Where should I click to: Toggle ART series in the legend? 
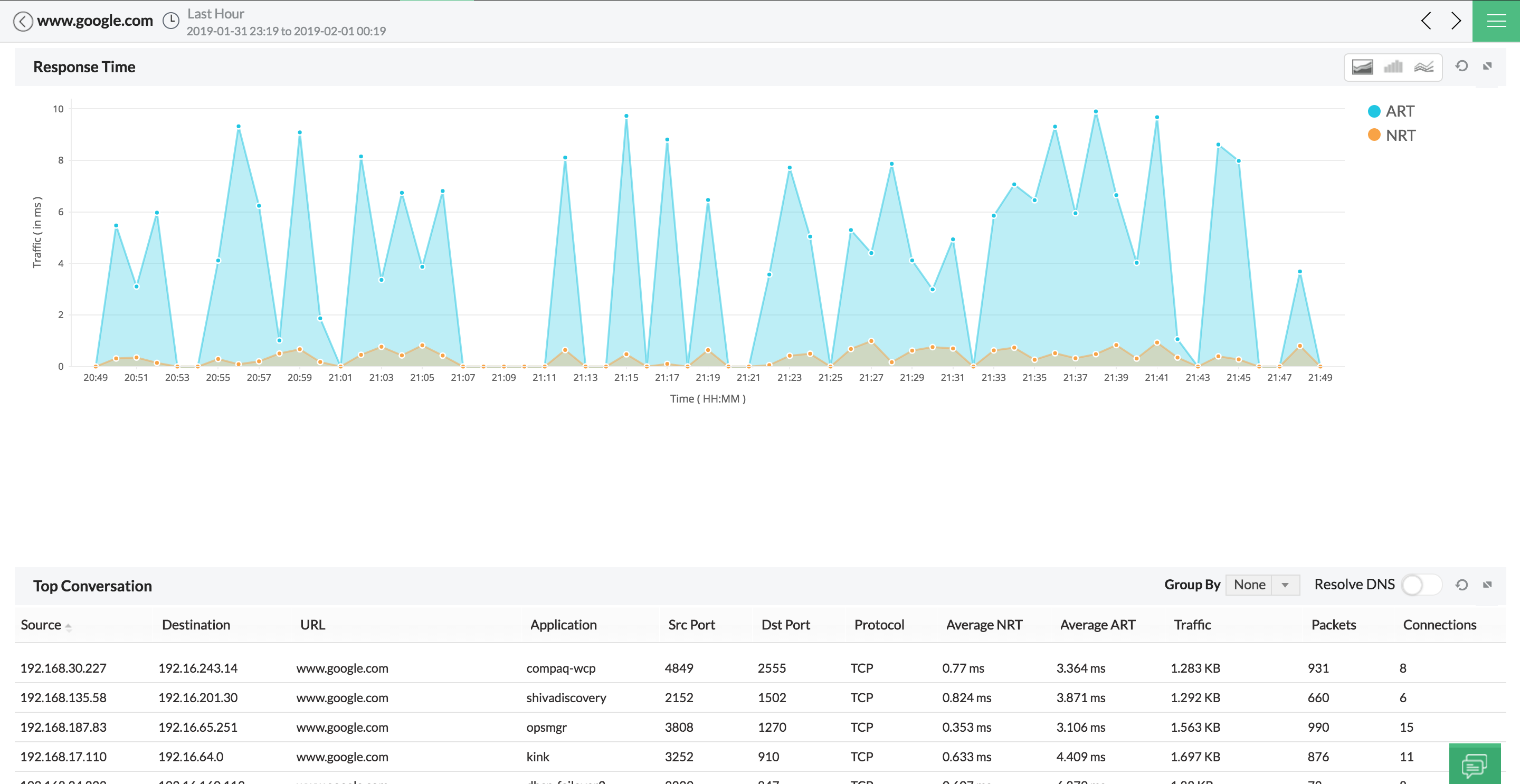[1391, 111]
